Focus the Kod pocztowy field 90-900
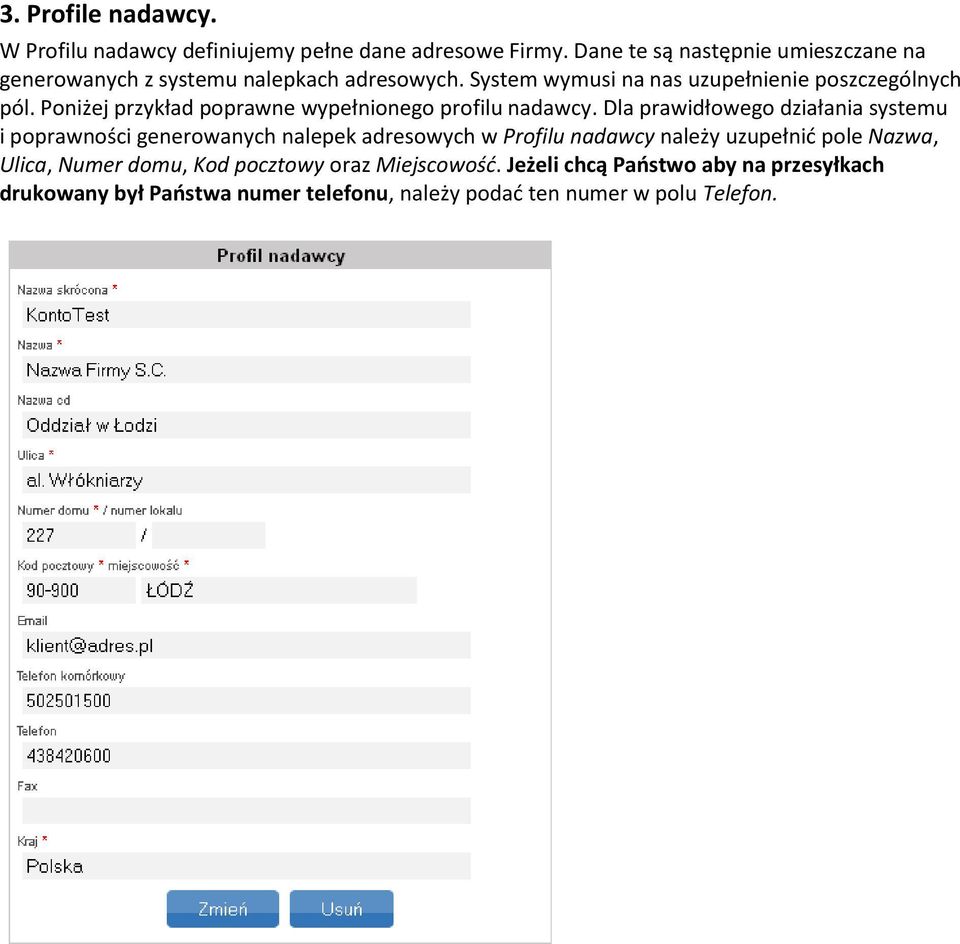Image resolution: width=960 pixels, height=944 pixels. click(x=78, y=590)
